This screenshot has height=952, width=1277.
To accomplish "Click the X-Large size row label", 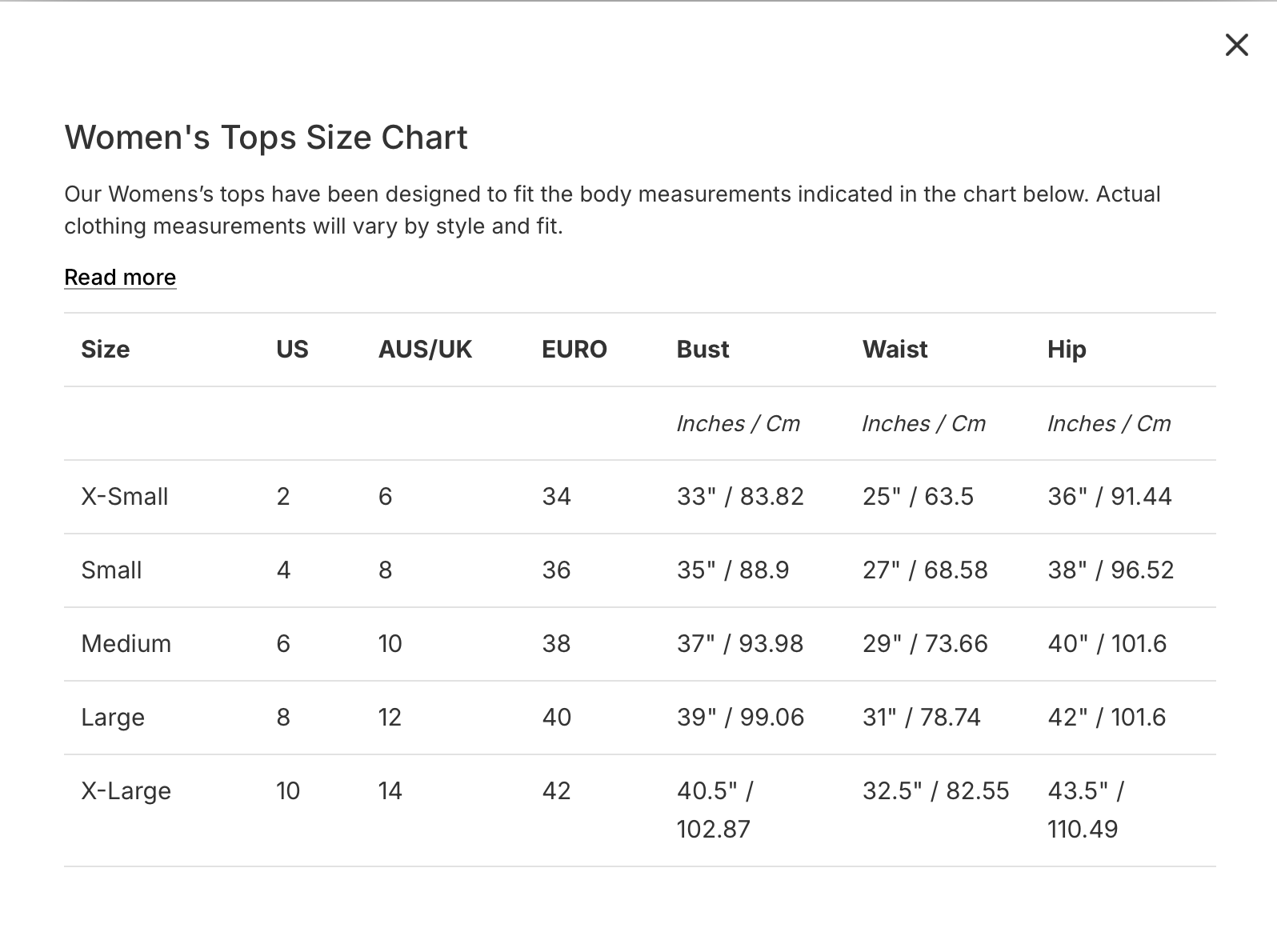I will click(x=126, y=791).
